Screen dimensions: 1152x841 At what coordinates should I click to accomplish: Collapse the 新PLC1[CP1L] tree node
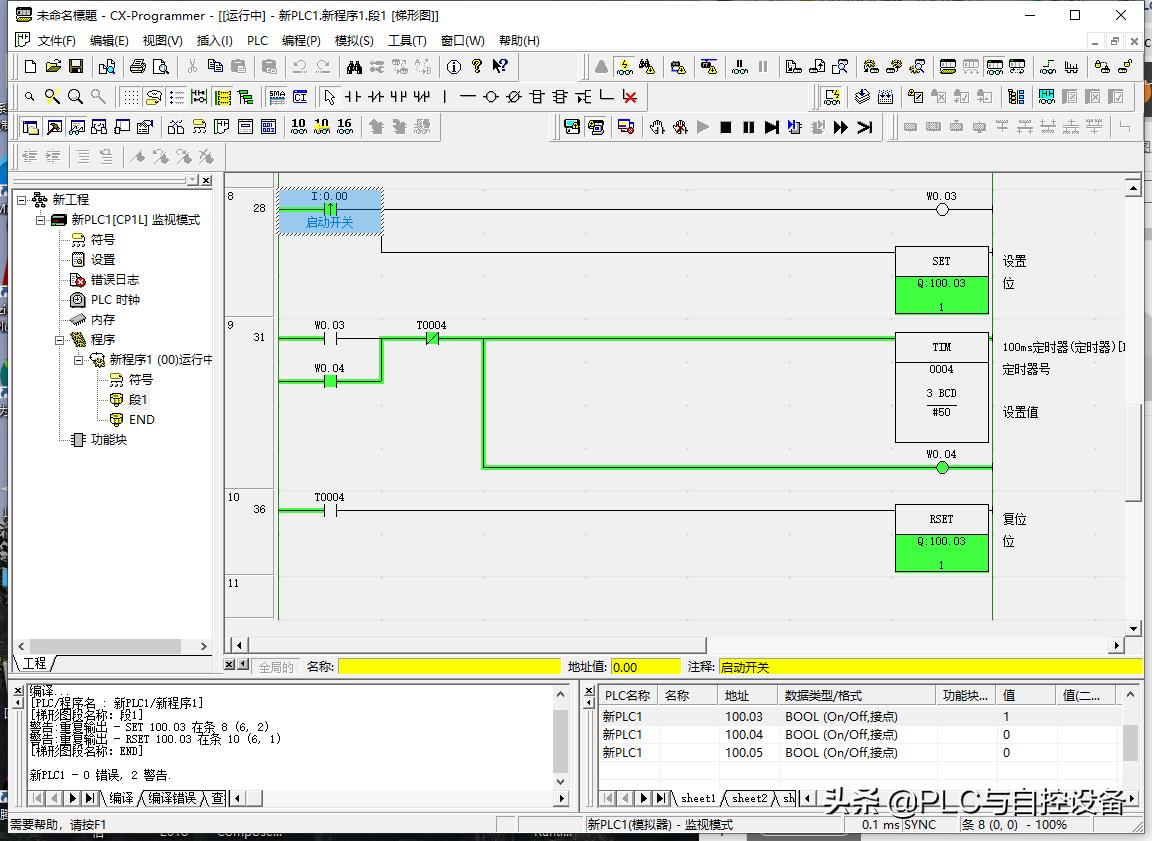point(40,220)
